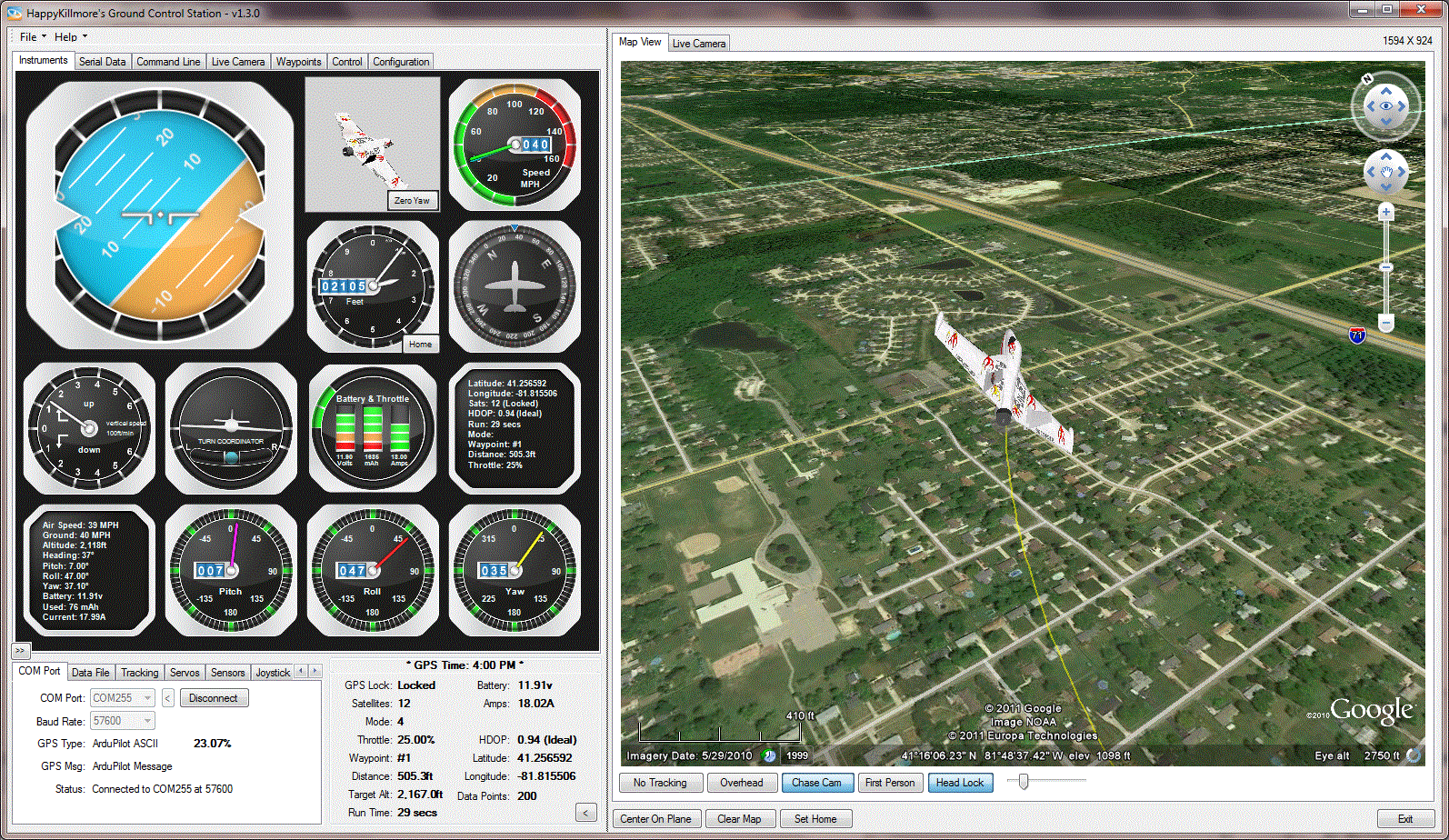This screenshot has height=840, width=1449.
Task: Click the Roll dial gauge
Action: pos(372,570)
